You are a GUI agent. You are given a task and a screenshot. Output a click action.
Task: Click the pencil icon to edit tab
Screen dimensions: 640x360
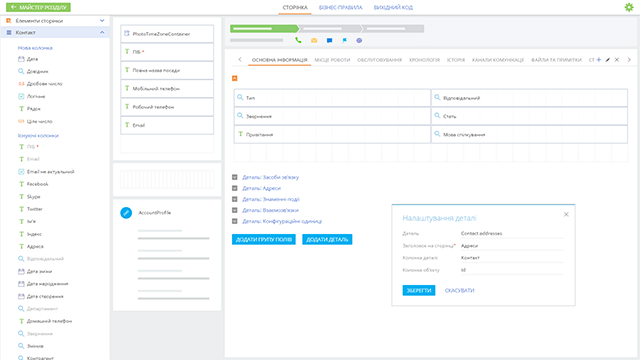[608, 60]
